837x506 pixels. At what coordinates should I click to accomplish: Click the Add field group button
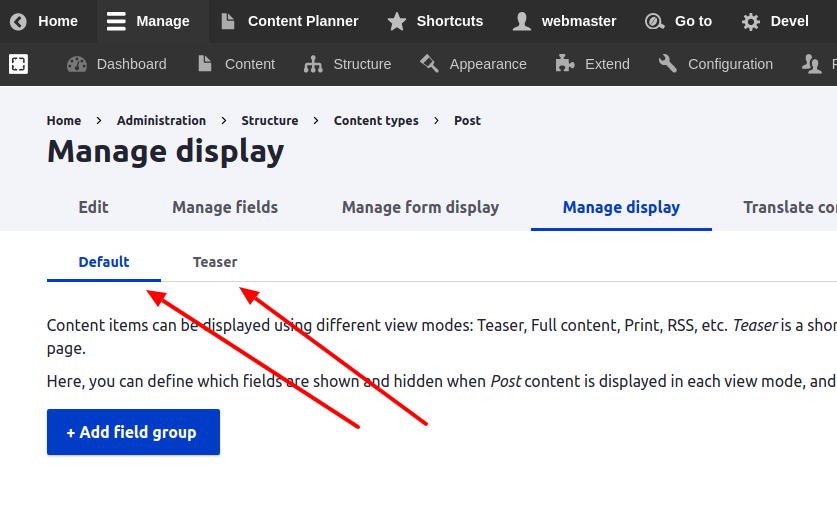(133, 432)
